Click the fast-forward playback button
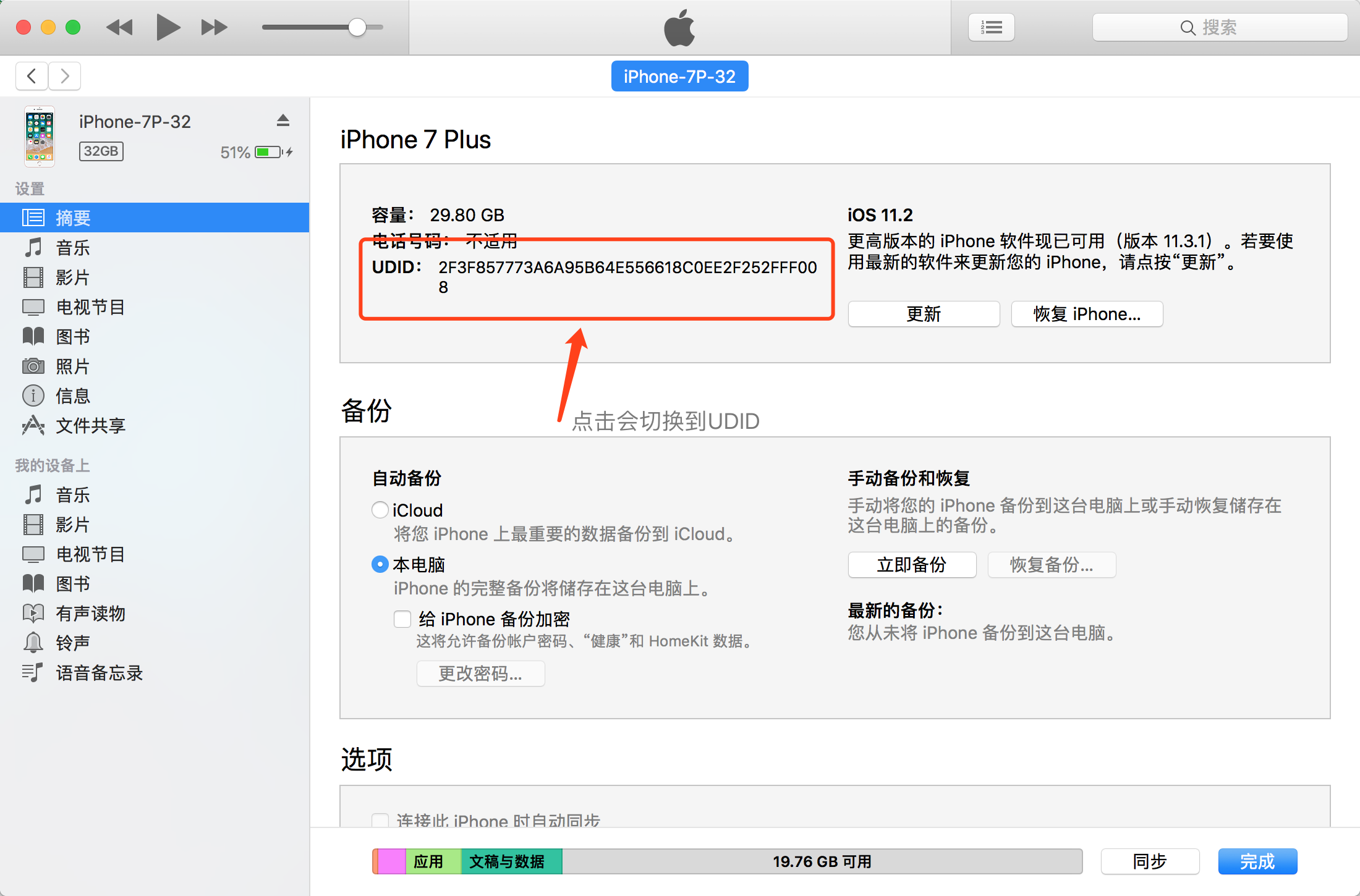Image resolution: width=1360 pixels, height=896 pixels. (215, 28)
